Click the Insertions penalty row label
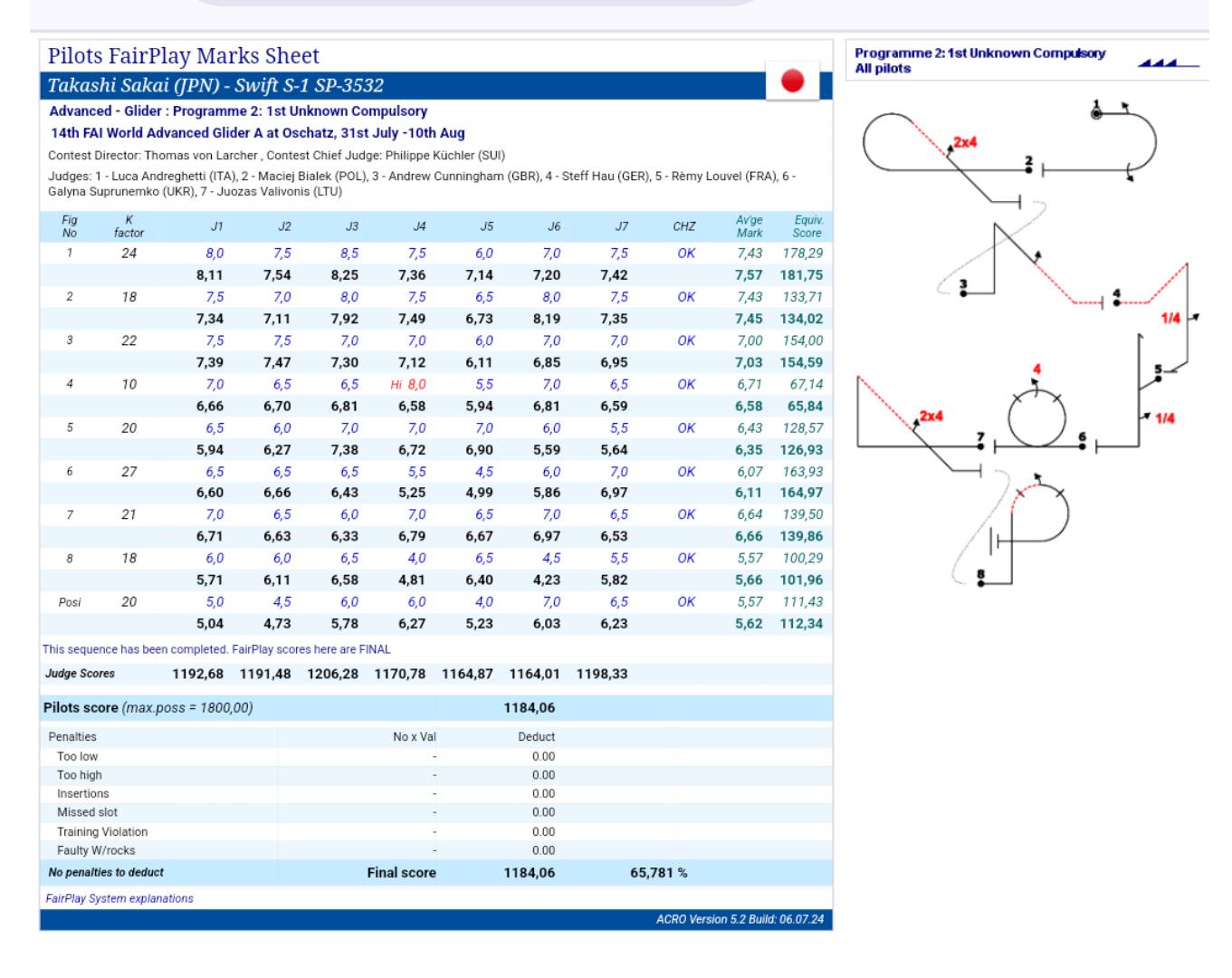1232x978 pixels. pyautogui.click(x=83, y=793)
